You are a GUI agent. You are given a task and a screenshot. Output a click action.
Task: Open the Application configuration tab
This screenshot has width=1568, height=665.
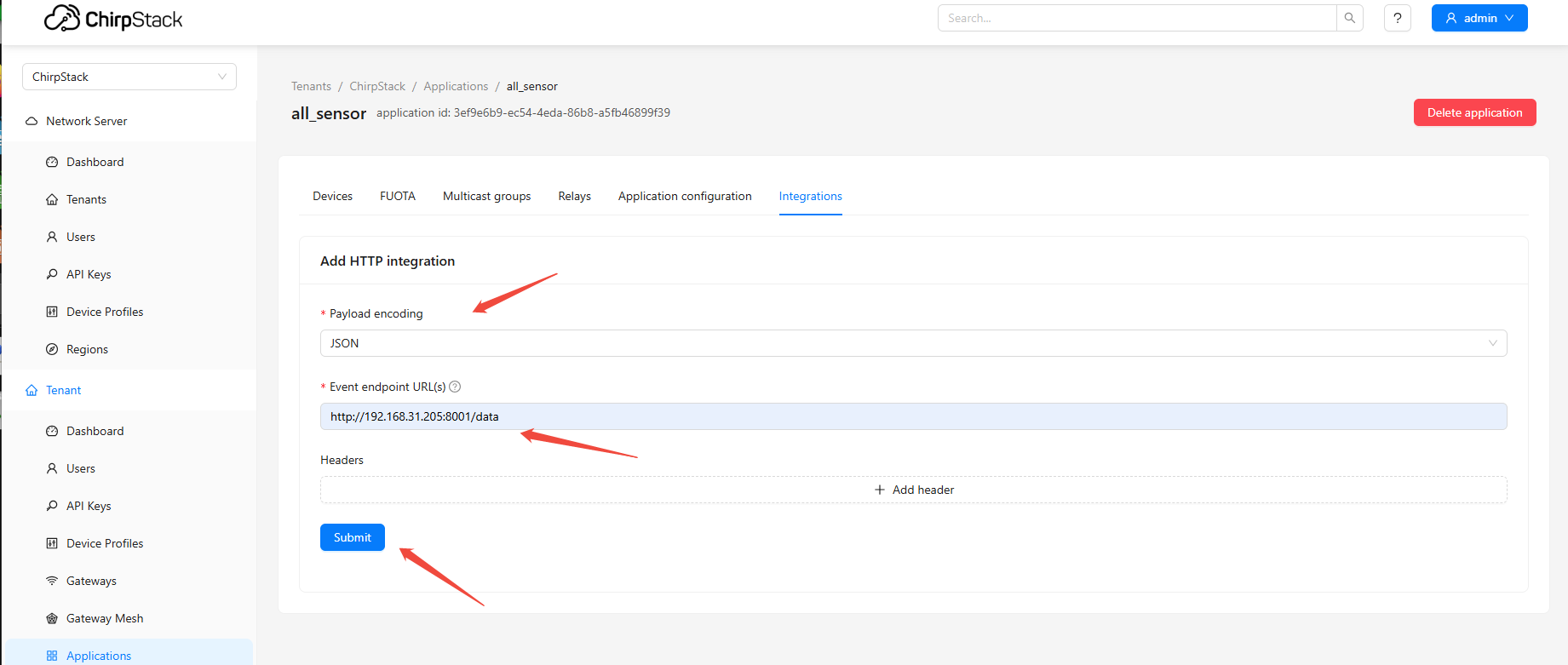pyautogui.click(x=685, y=196)
